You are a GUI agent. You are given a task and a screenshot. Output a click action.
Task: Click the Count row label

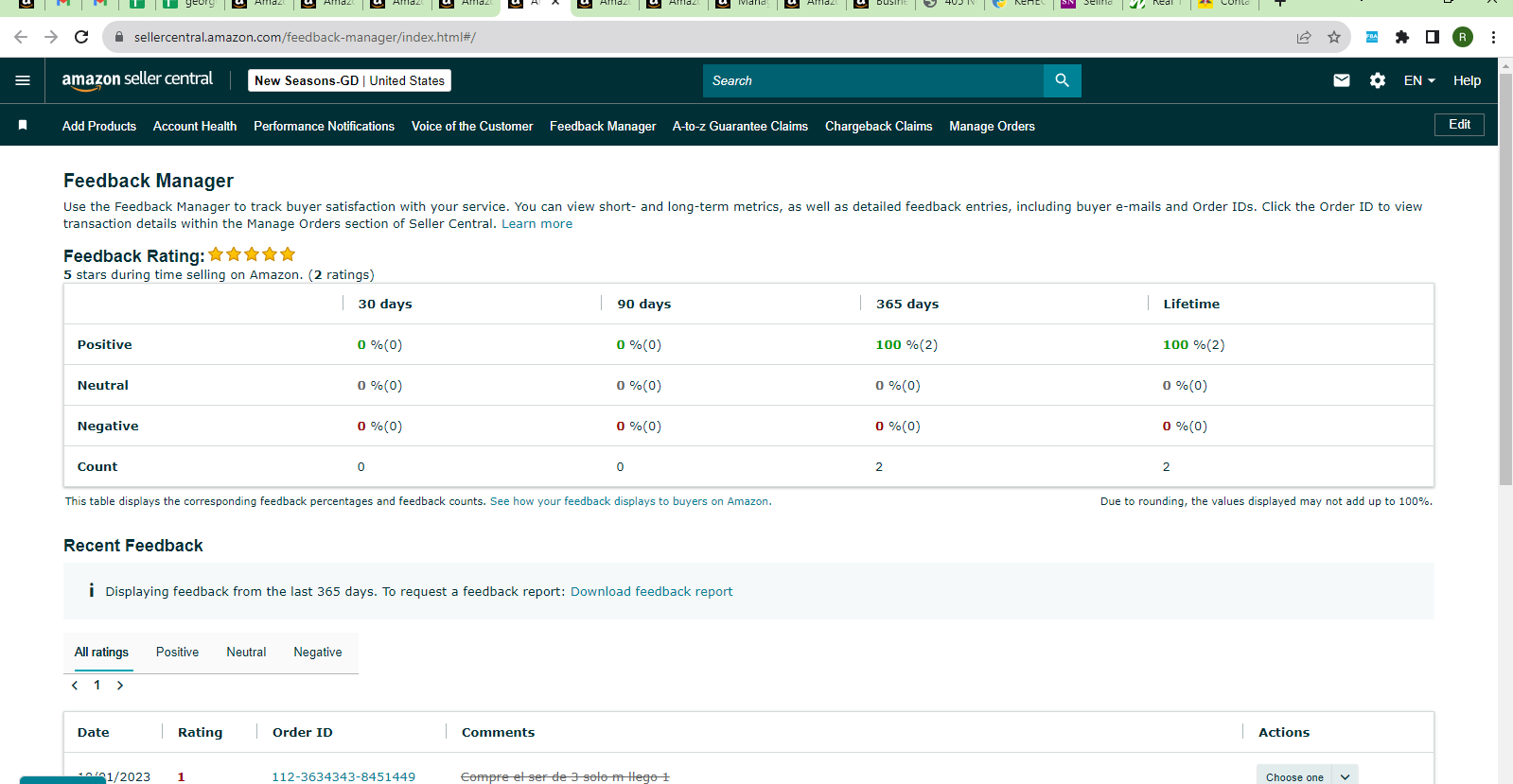coord(97,466)
